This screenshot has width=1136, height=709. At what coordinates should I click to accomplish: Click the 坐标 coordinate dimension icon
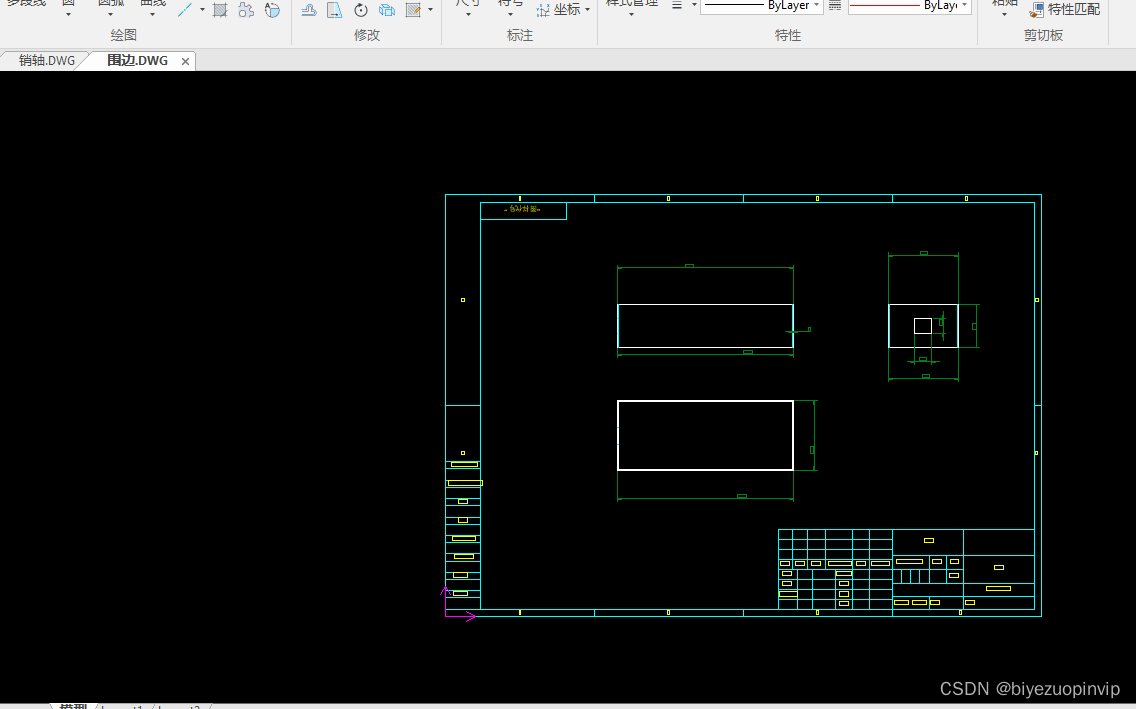[543, 10]
